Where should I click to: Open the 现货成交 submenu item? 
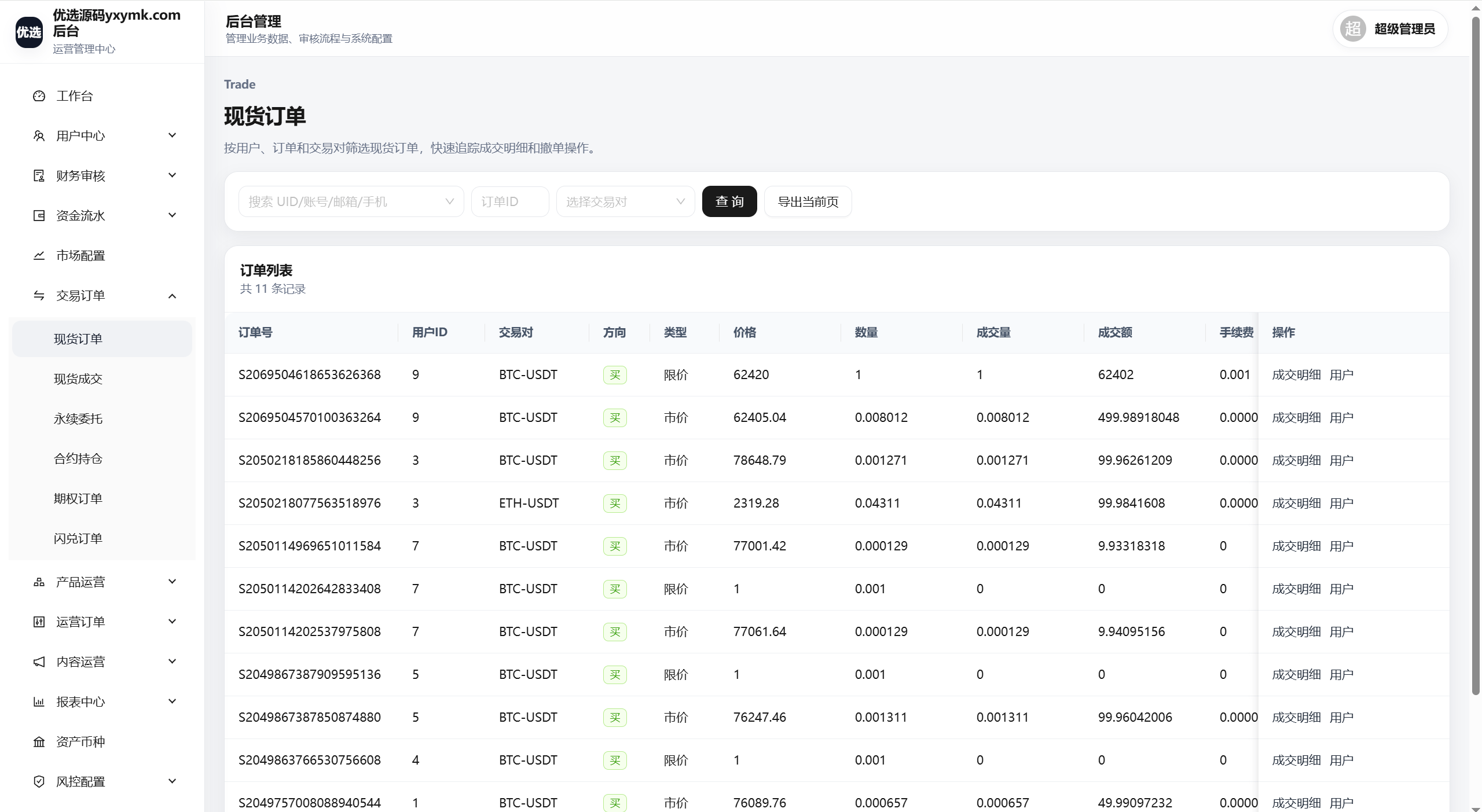pyautogui.click(x=102, y=379)
